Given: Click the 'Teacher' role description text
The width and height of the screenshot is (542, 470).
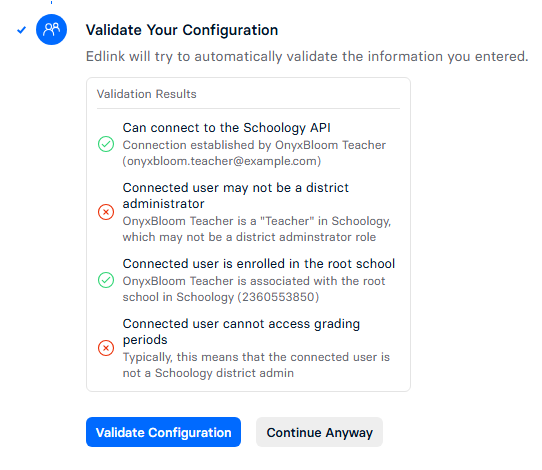Looking at the screenshot, I should 257,229.
